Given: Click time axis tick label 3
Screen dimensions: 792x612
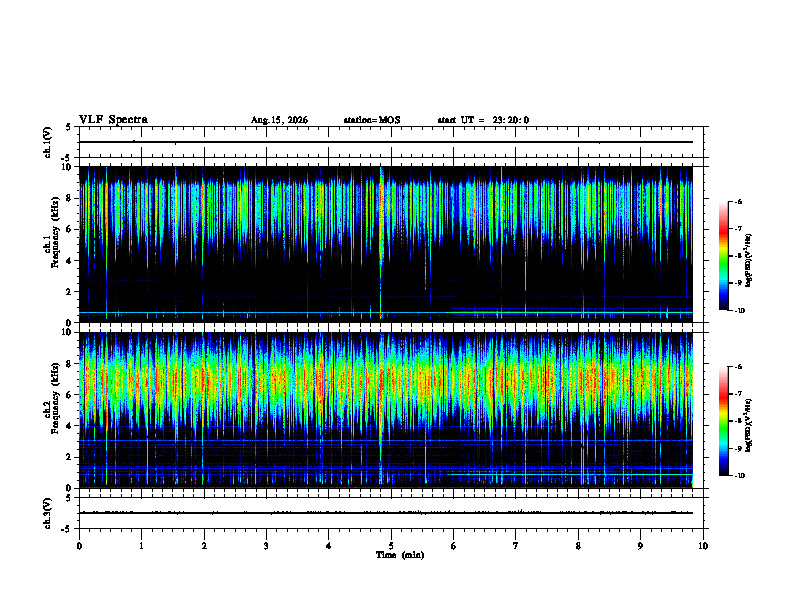Looking at the screenshot, I should coord(266,546).
